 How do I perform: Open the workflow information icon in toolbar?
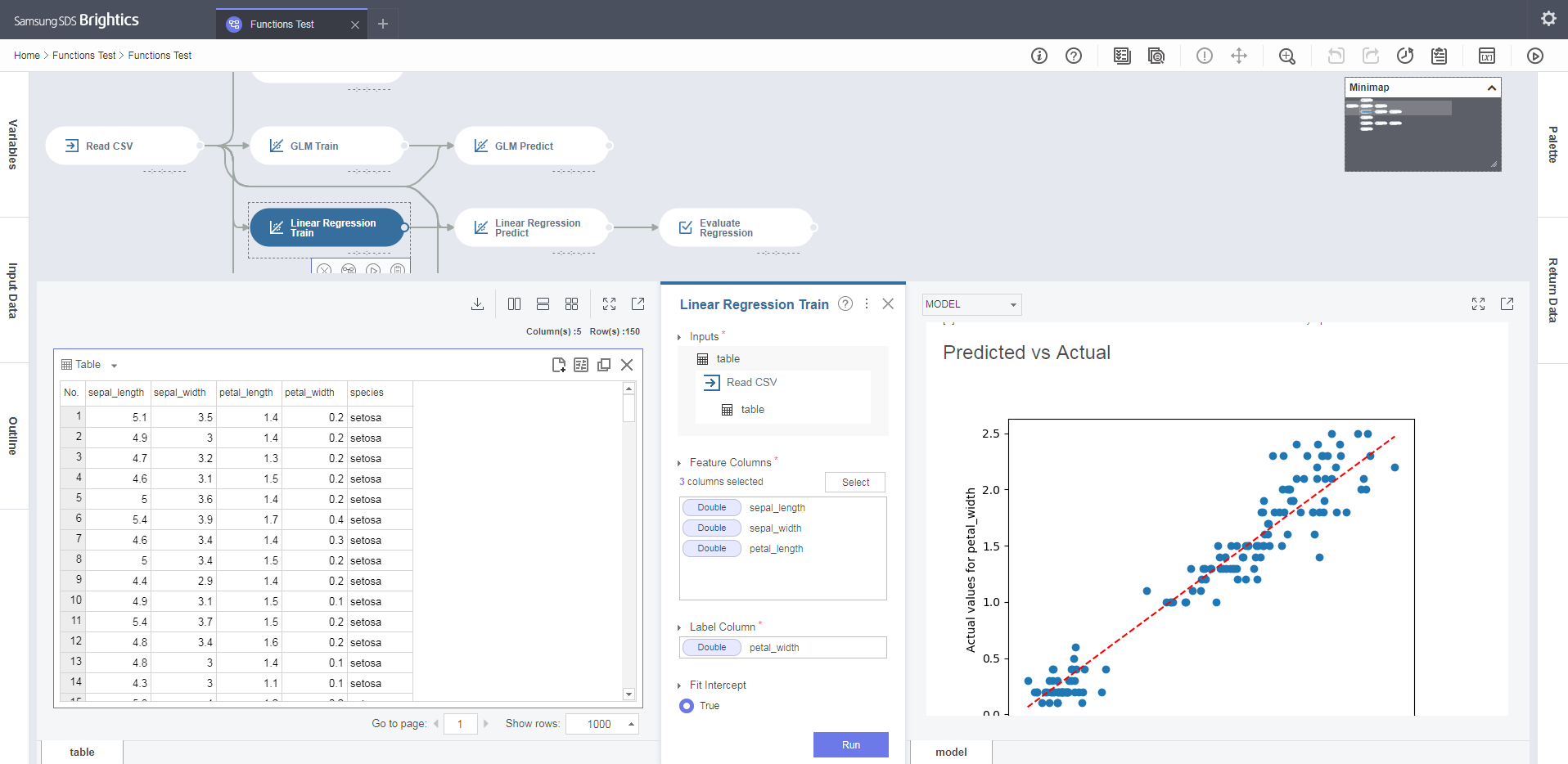pyautogui.click(x=1039, y=56)
